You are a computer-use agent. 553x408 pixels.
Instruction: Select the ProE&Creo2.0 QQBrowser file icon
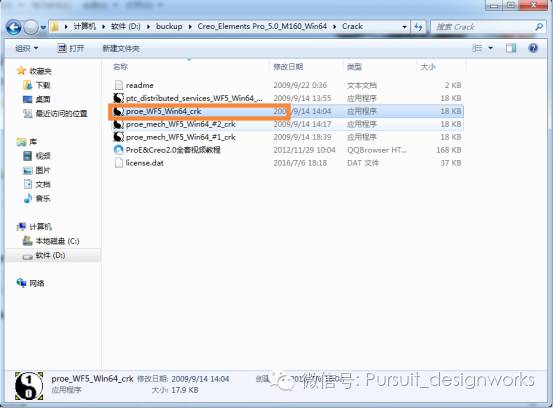118,150
